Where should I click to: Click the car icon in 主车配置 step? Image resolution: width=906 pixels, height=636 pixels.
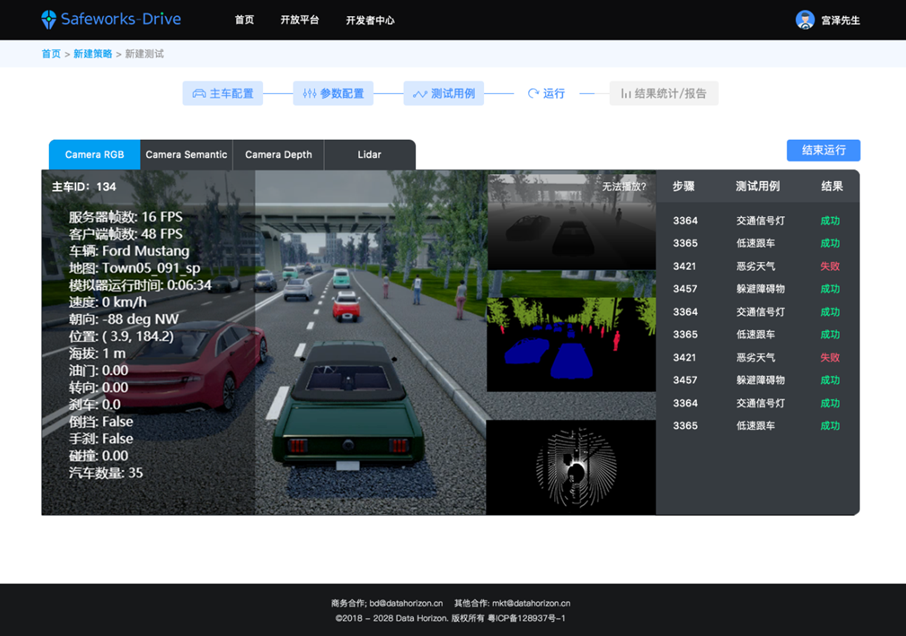coord(199,94)
